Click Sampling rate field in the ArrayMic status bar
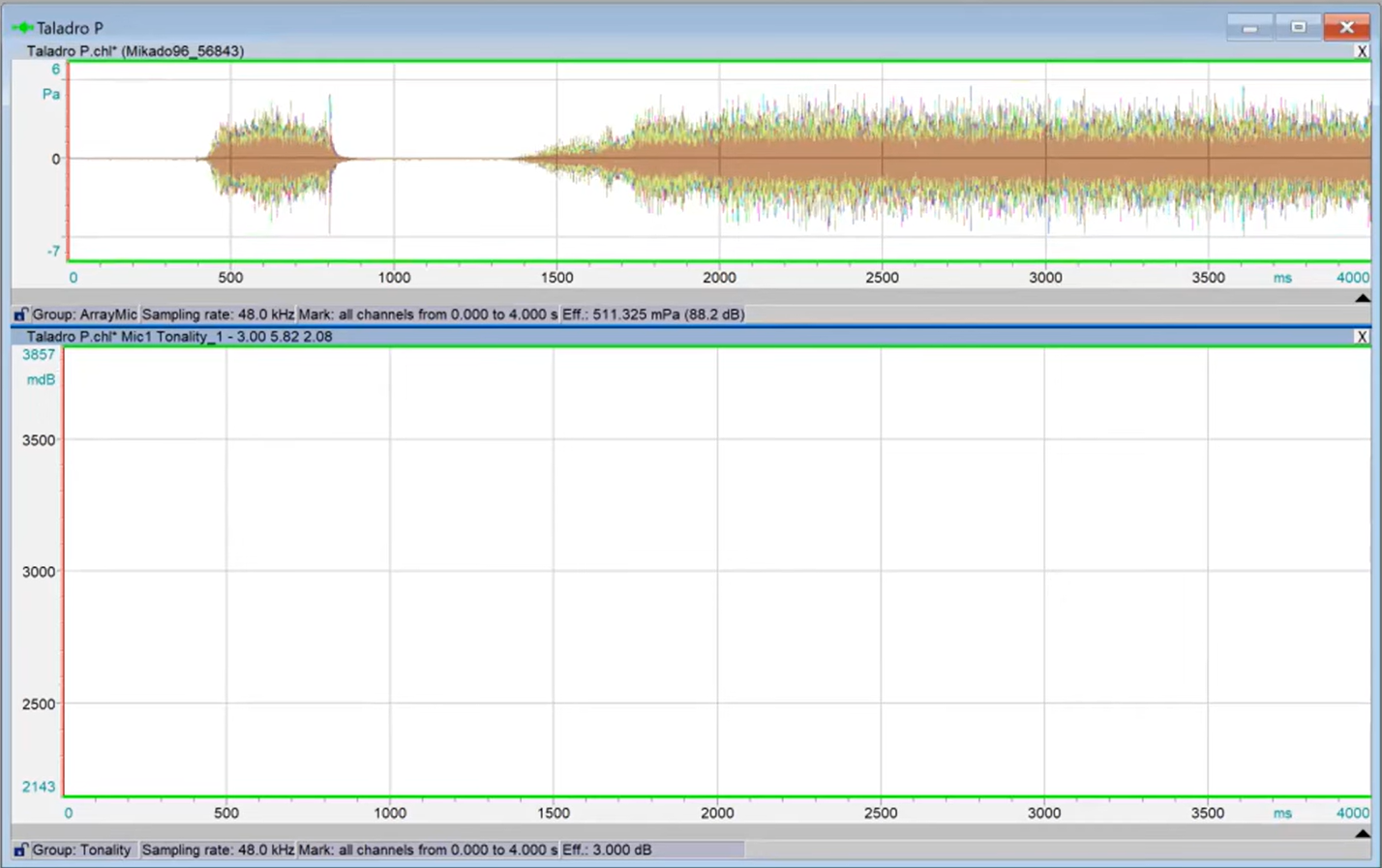The width and height of the screenshot is (1382, 868). point(218,314)
